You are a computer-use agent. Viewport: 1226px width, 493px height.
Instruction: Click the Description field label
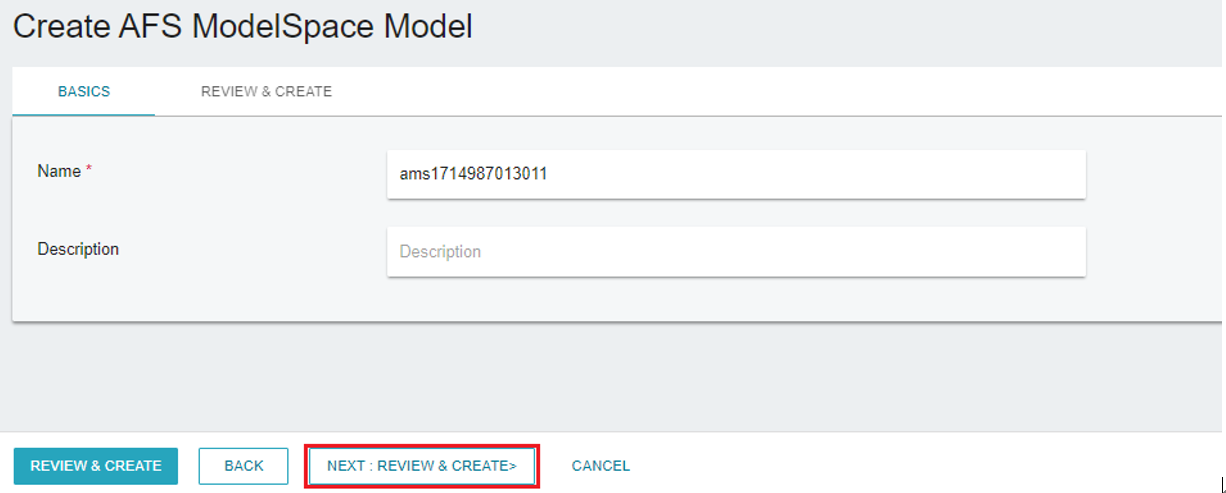(x=78, y=249)
